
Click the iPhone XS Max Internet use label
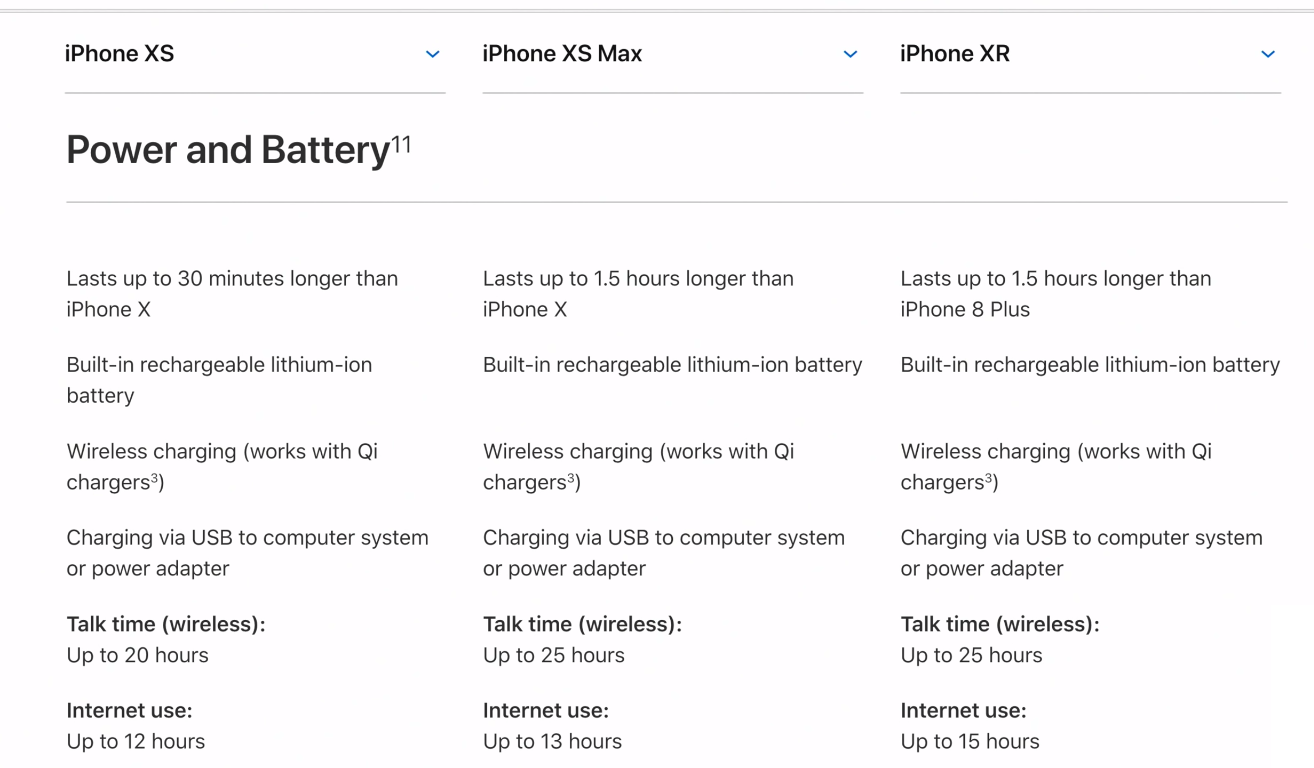pos(546,711)
